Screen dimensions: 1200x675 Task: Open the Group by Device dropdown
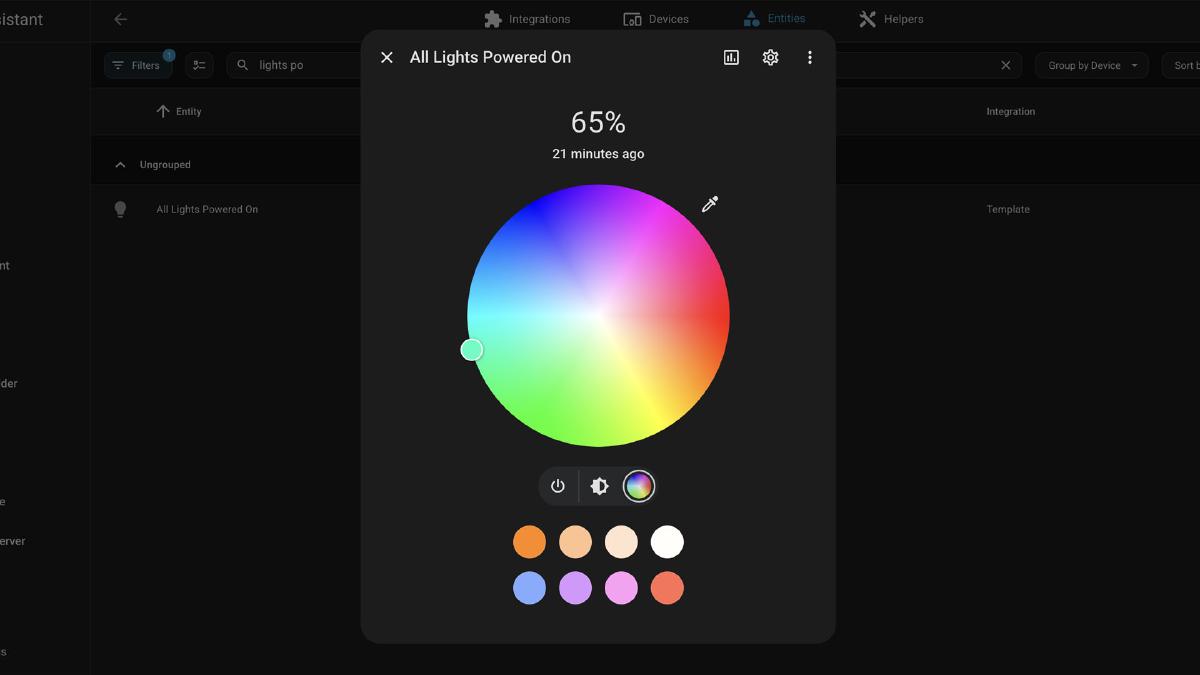(1091, 64)
